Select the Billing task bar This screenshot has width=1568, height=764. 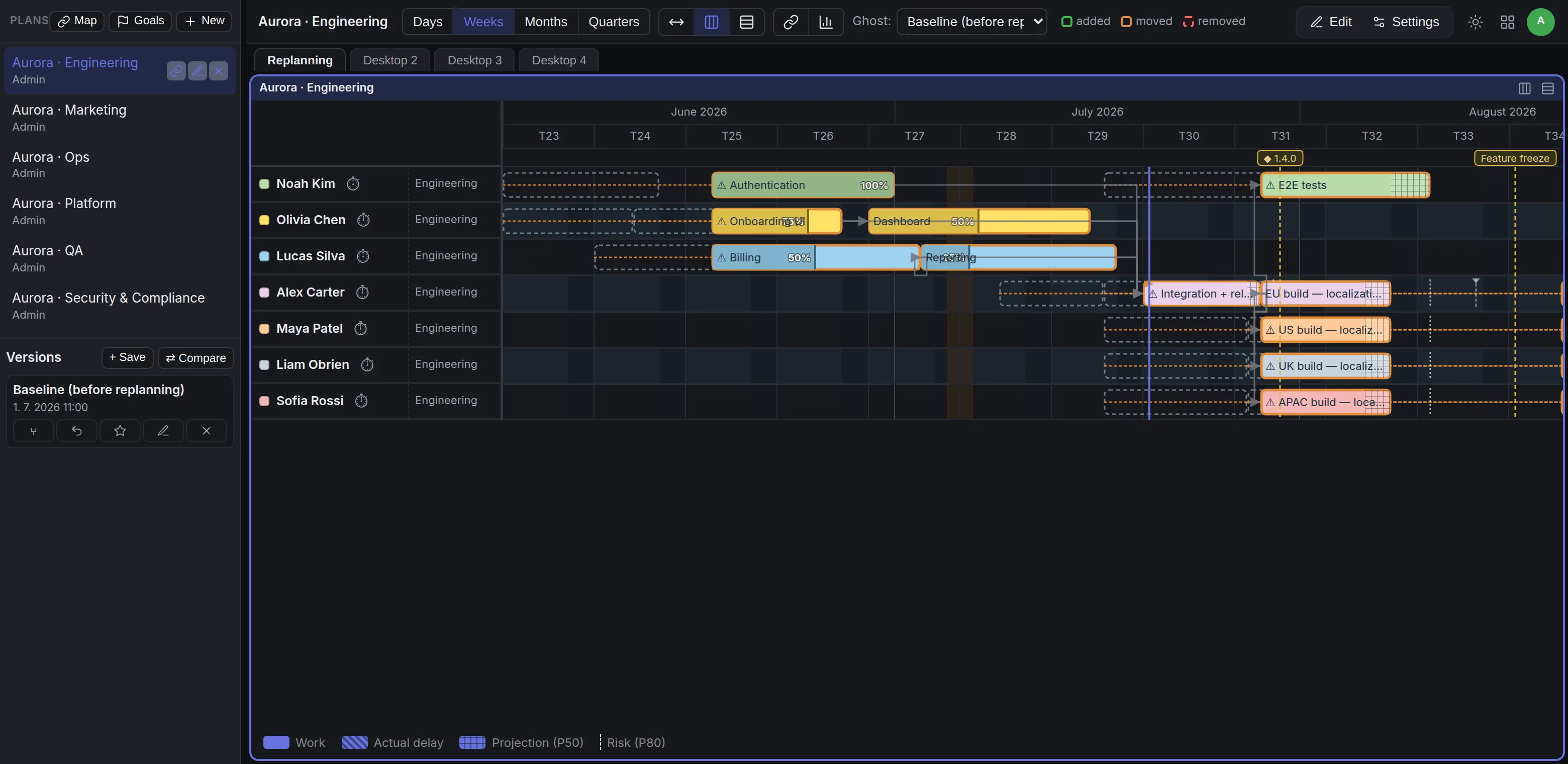point(816,257)
